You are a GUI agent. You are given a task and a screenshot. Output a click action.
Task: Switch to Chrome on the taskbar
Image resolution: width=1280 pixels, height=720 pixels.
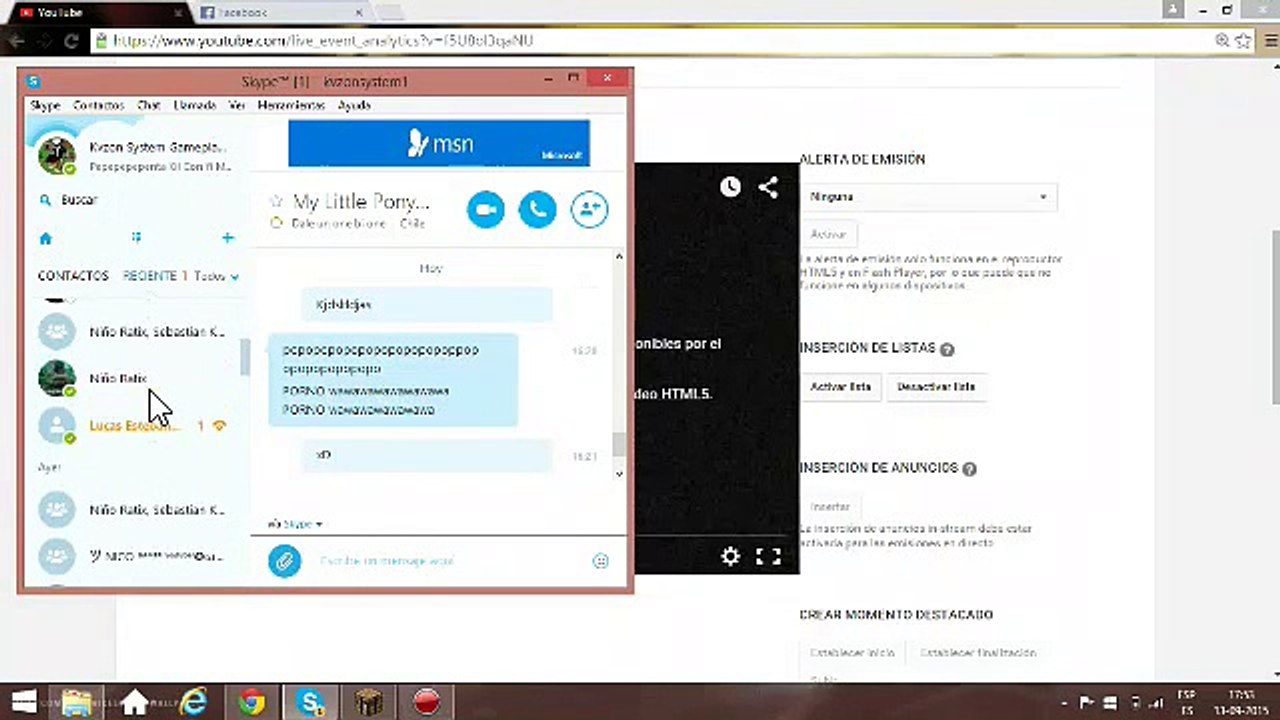pyautogui.click(x=251, y=701)
